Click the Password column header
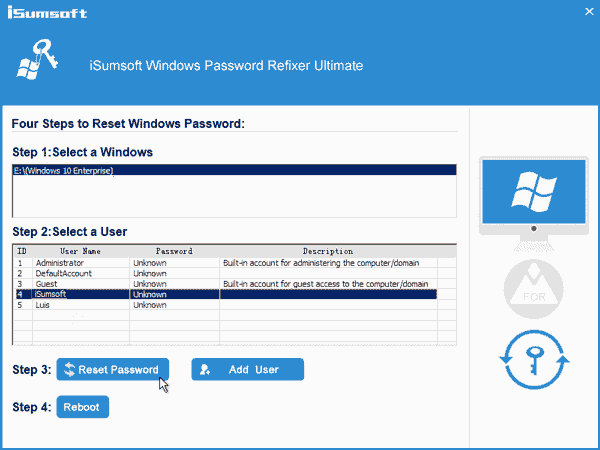This screenshot has height=450, width=600. pos(174,251)
